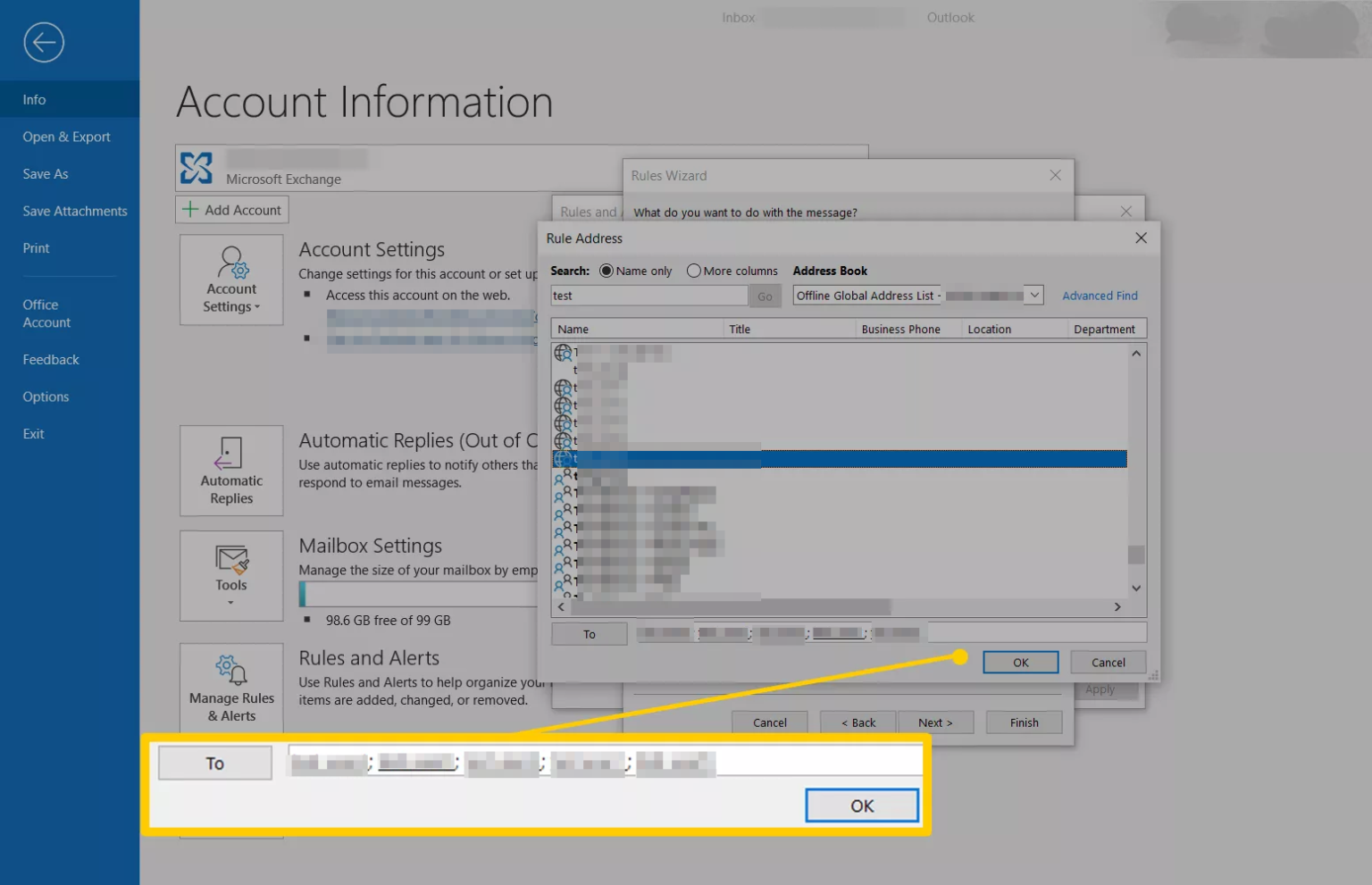Image resolution: width=1372 pixels, height=885 pixels.
Task: Open Office Account page
Action: tap(46, 313)
